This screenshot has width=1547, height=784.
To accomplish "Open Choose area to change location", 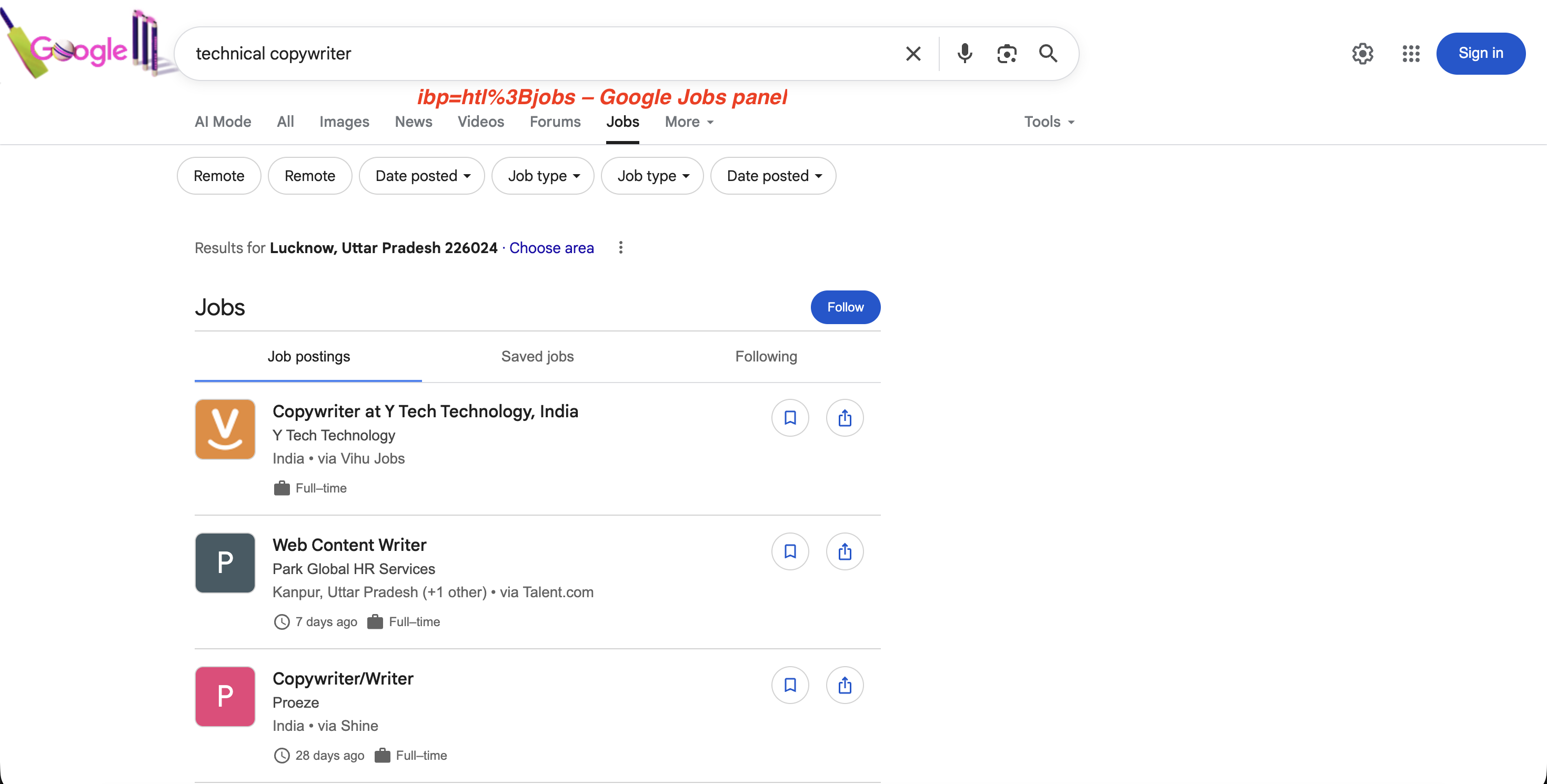I will coord(551,248).
